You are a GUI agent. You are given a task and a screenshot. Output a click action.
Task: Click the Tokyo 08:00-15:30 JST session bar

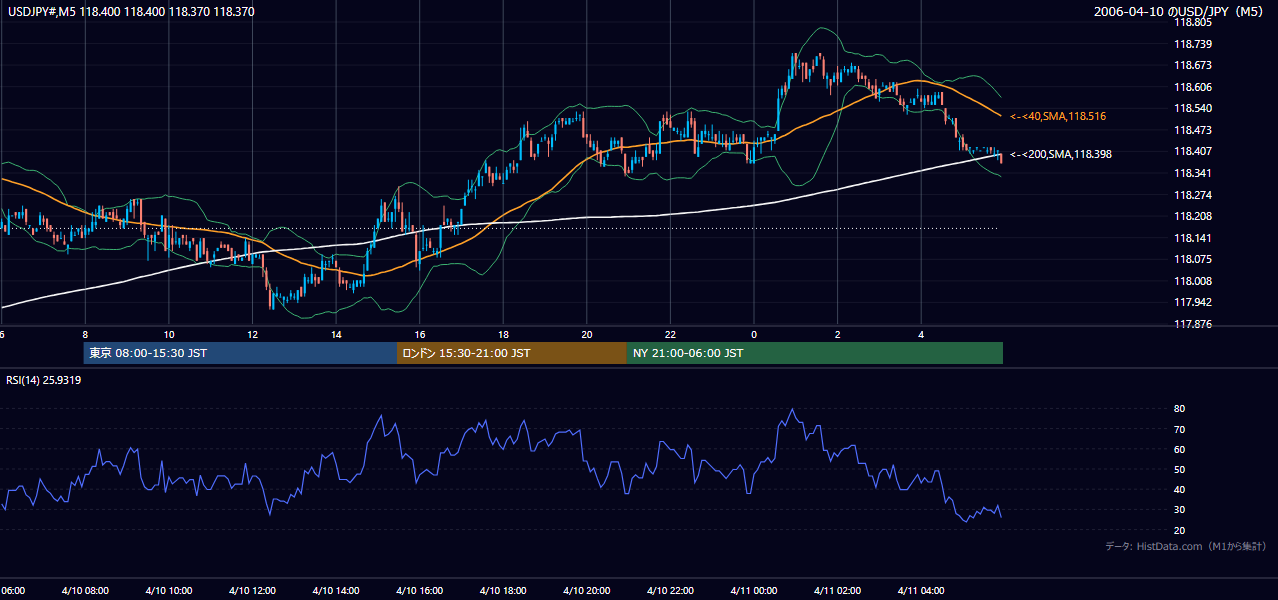241,353
